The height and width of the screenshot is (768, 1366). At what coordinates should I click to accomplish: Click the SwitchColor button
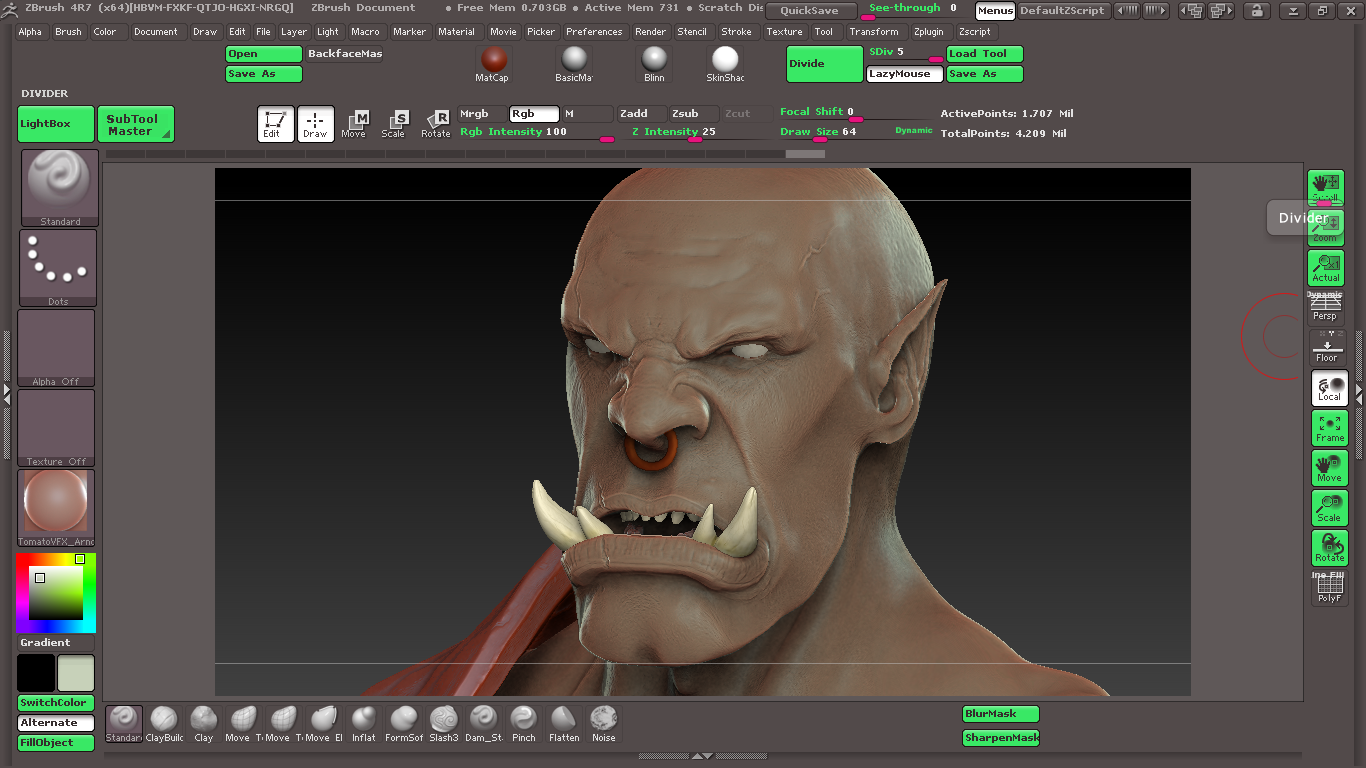click(56, 703)
